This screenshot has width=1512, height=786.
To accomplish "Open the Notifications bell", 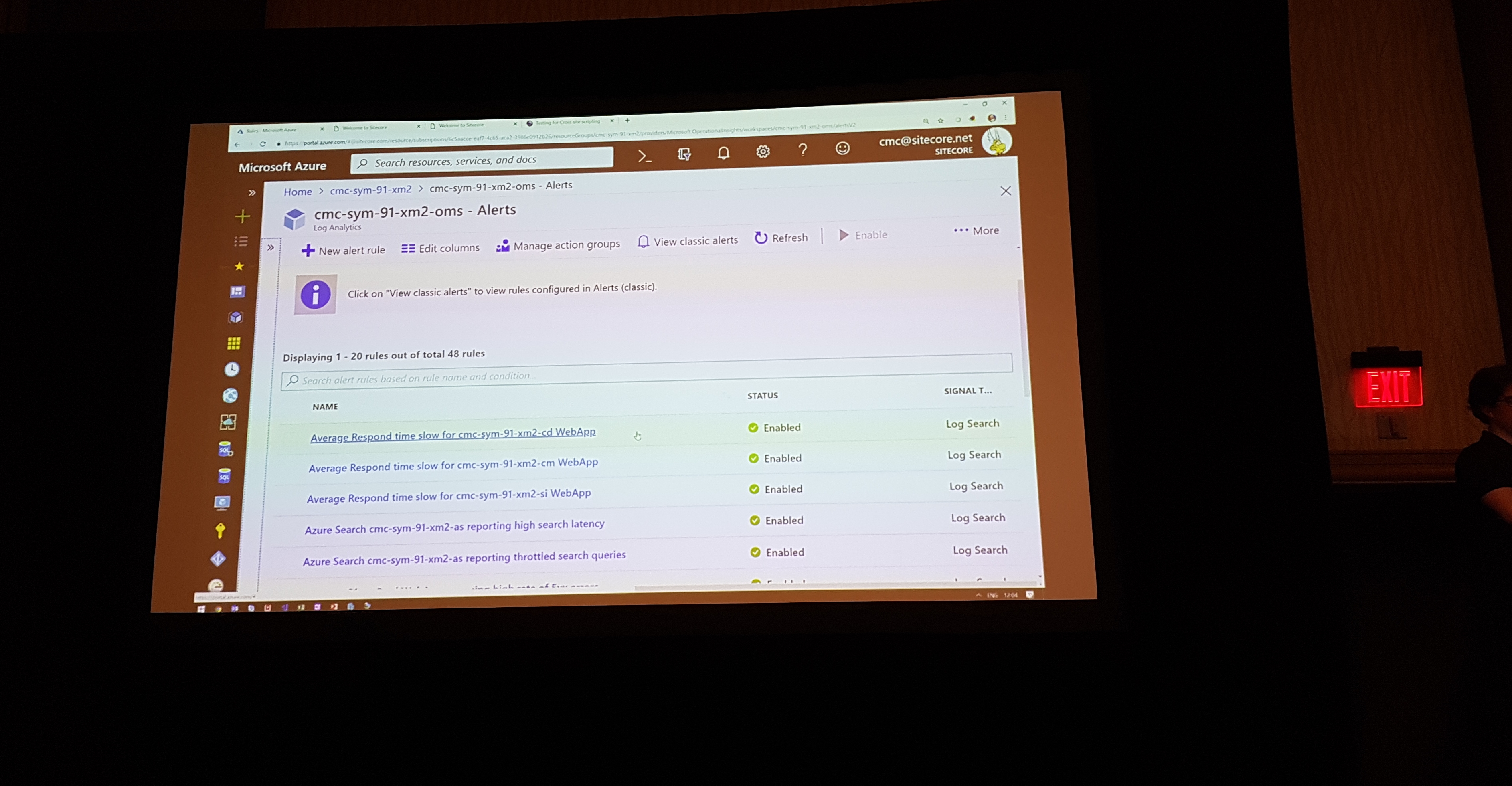I will pos(723,153).
